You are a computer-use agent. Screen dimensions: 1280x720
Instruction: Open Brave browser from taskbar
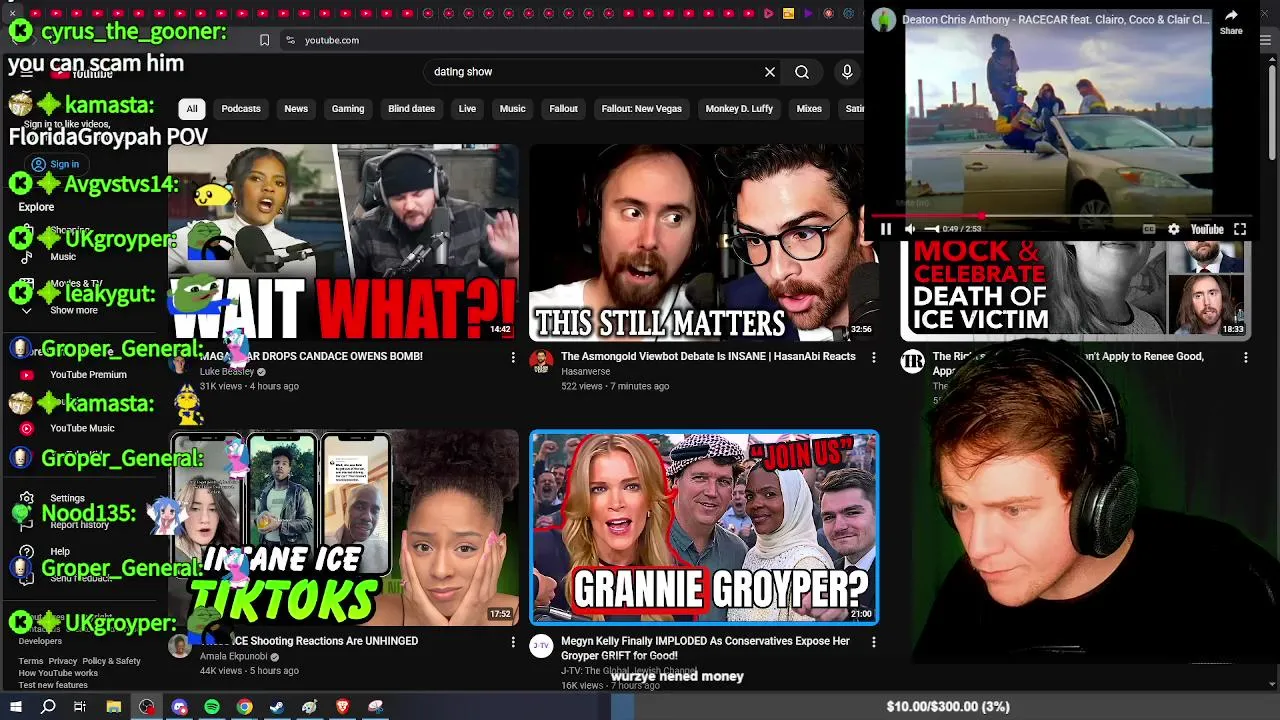pyautogui.click(x=342, y=707)
